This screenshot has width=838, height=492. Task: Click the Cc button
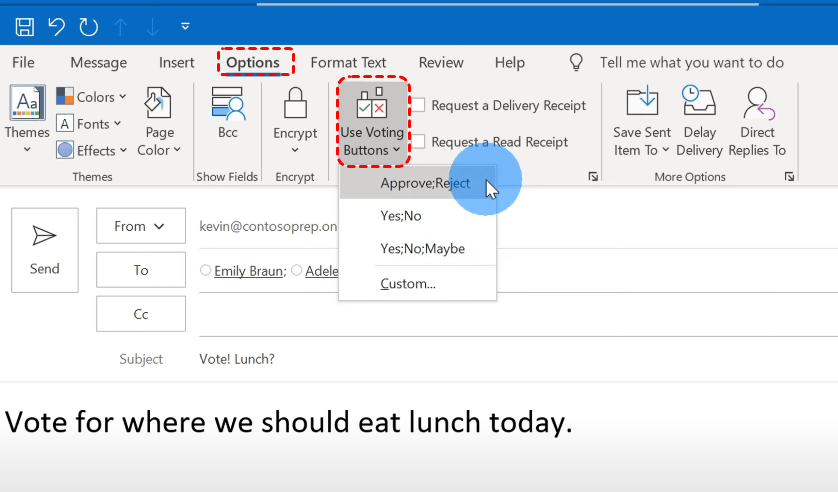coord(141,314)
